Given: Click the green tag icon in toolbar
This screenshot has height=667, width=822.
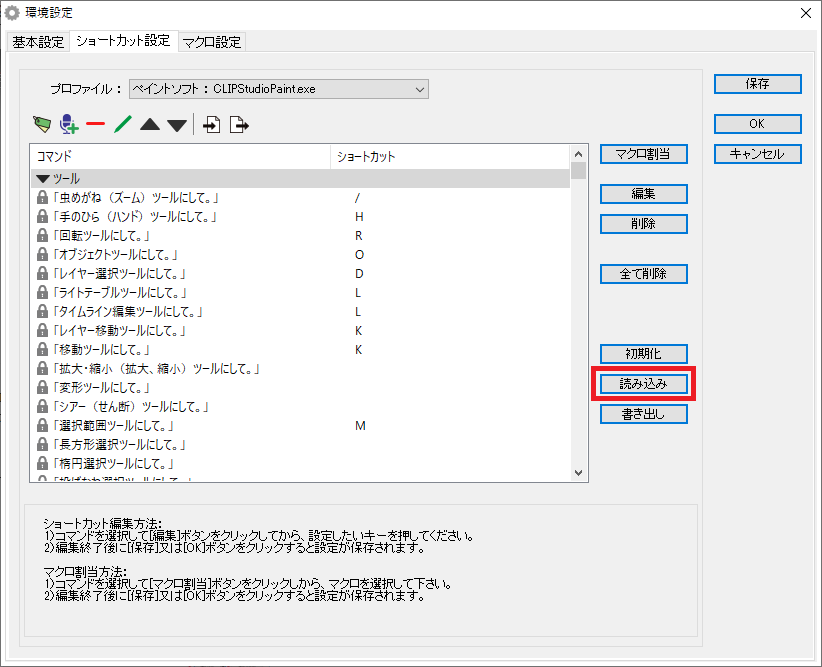Looking at the screenshot, I should [41, 125].
